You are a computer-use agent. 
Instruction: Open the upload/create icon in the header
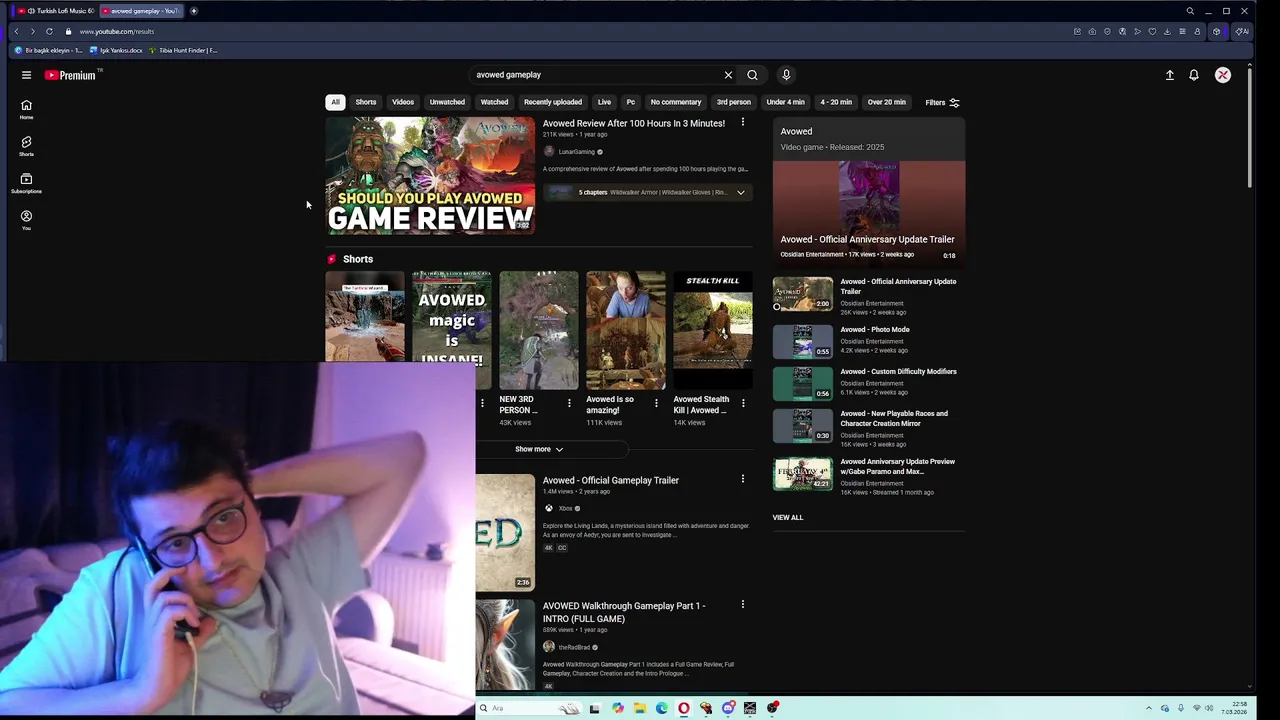point(1169,75)
